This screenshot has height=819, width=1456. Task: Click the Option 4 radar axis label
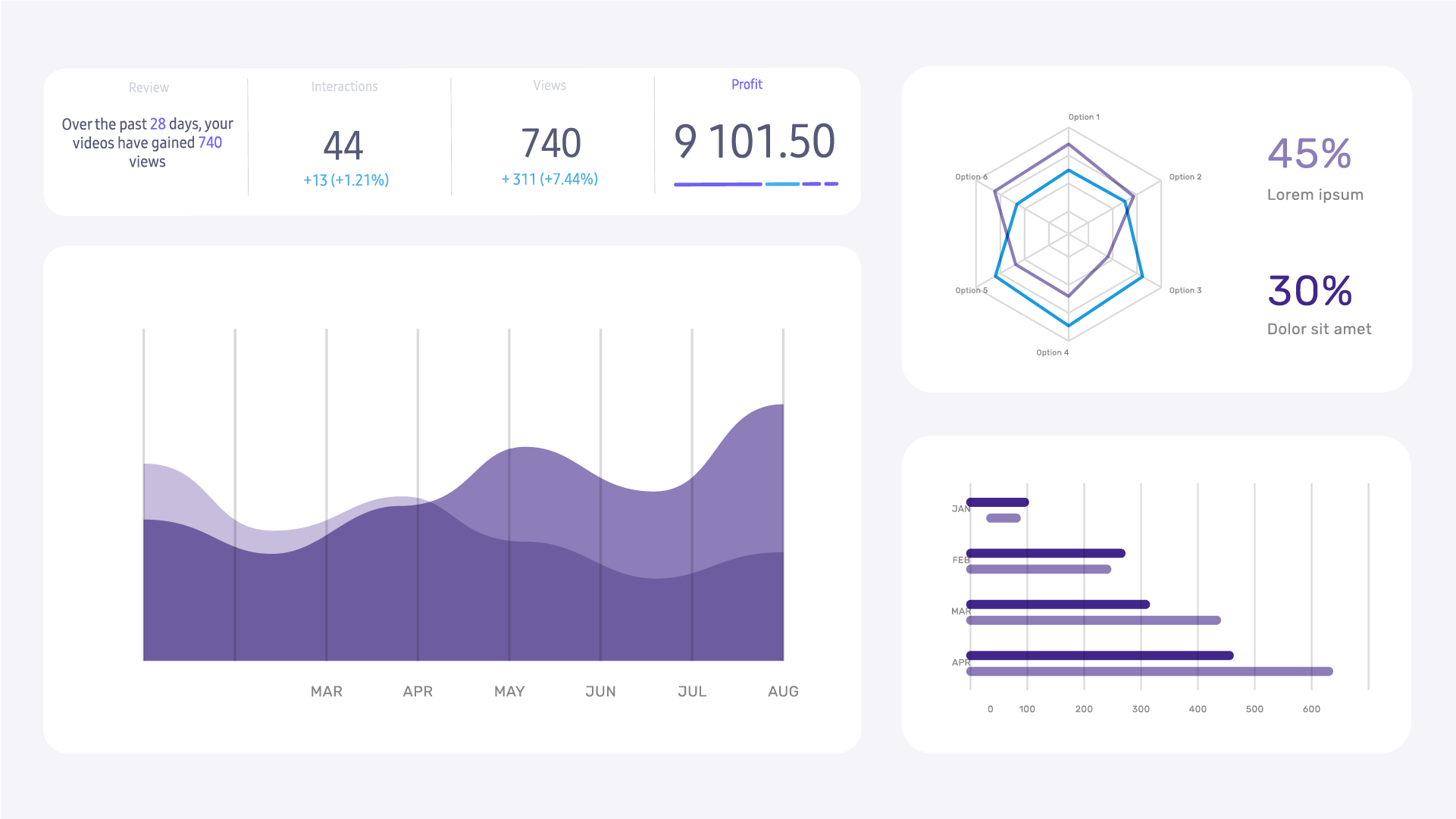point(1053,353)
